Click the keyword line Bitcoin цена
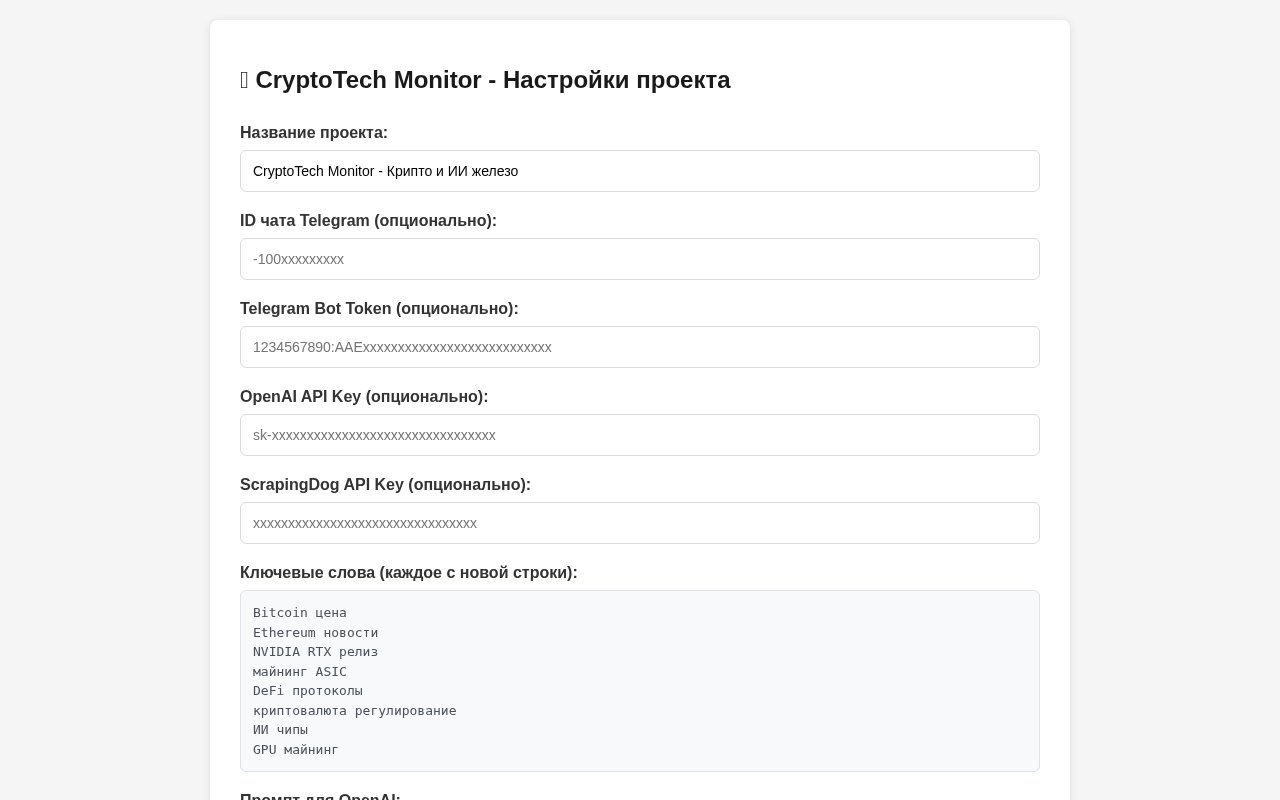Image resolution: width=1280 pixels, height=800 pixels. [300, 613]
